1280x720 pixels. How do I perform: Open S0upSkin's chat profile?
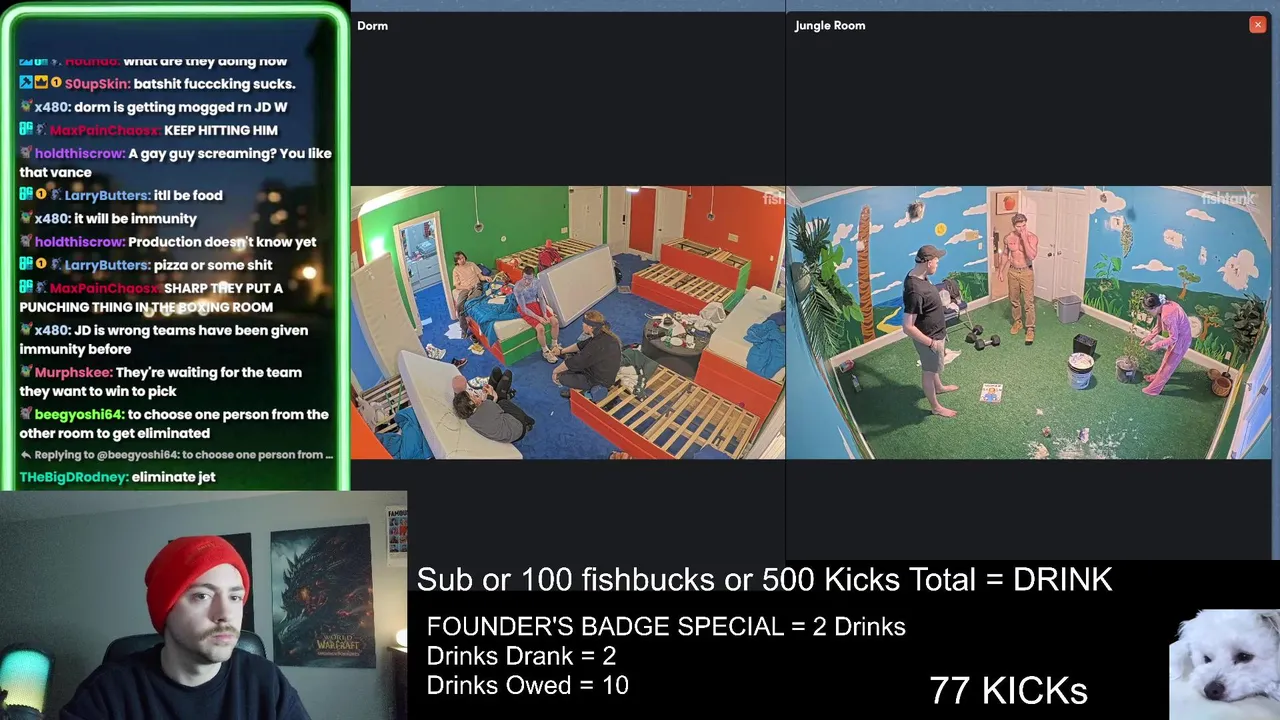point(97,84)
